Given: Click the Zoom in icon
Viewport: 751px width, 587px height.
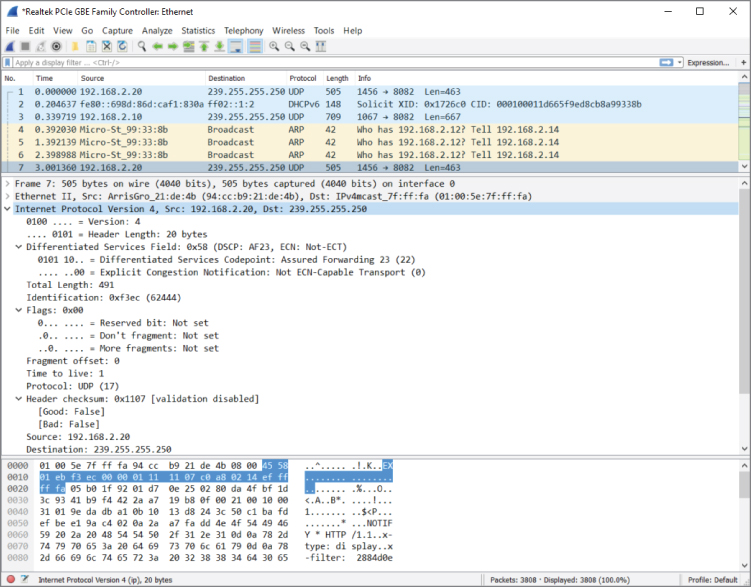Looking at the screenshot, I should [x=274, y=46].
